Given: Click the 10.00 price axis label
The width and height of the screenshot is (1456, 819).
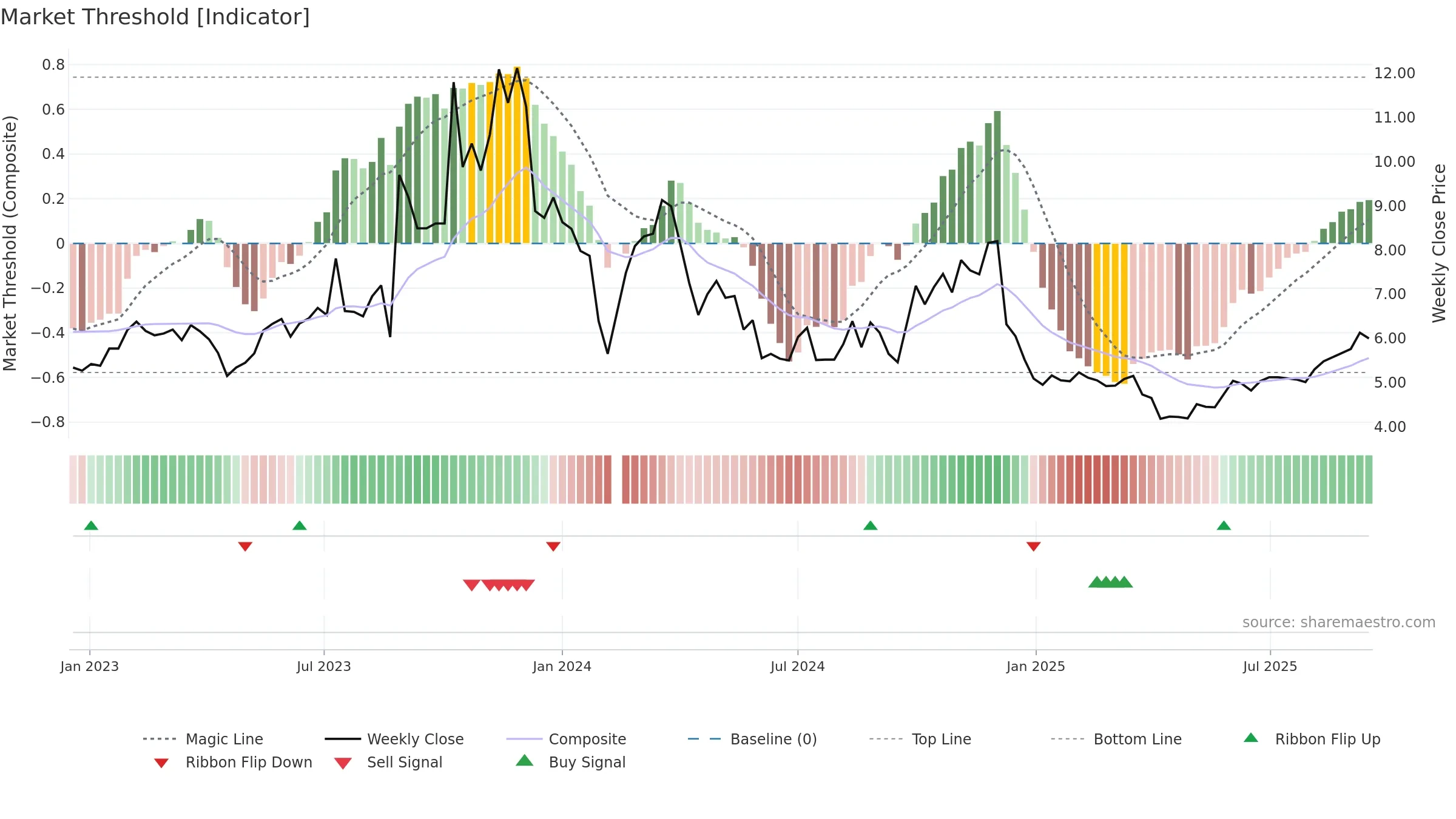Looking at the screenshot, I should tap(1395, 161).
